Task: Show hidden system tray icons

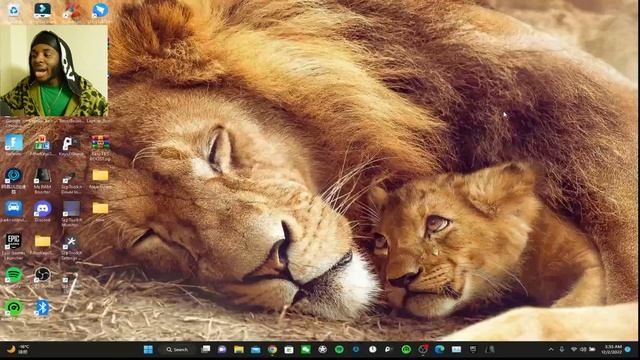Action: click(x=551, y=349)
